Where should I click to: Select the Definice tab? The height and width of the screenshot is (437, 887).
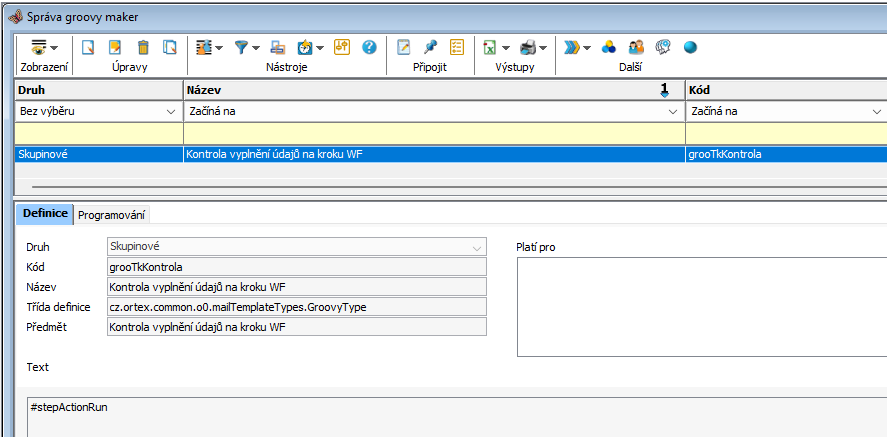coord(45,214)
